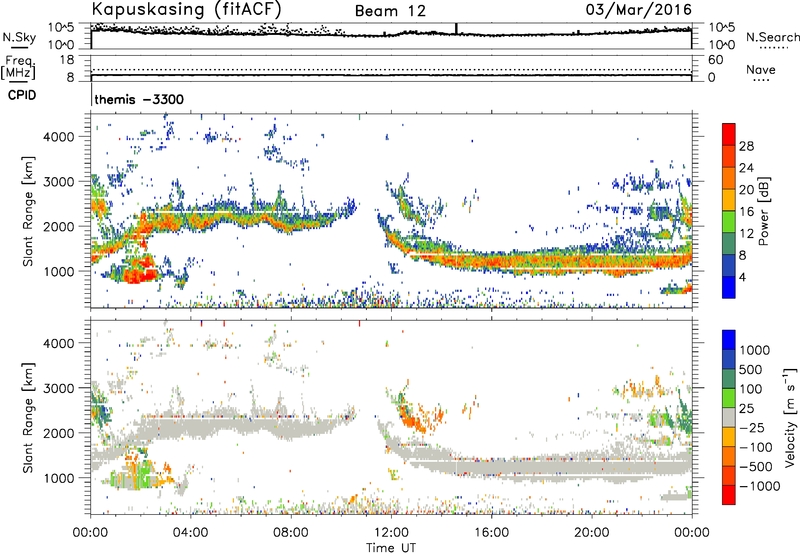The width and height of the screenshot is (800, 554).
Task: Click the "Freq. [MHz]" axis label
Action: pos(18,67)
